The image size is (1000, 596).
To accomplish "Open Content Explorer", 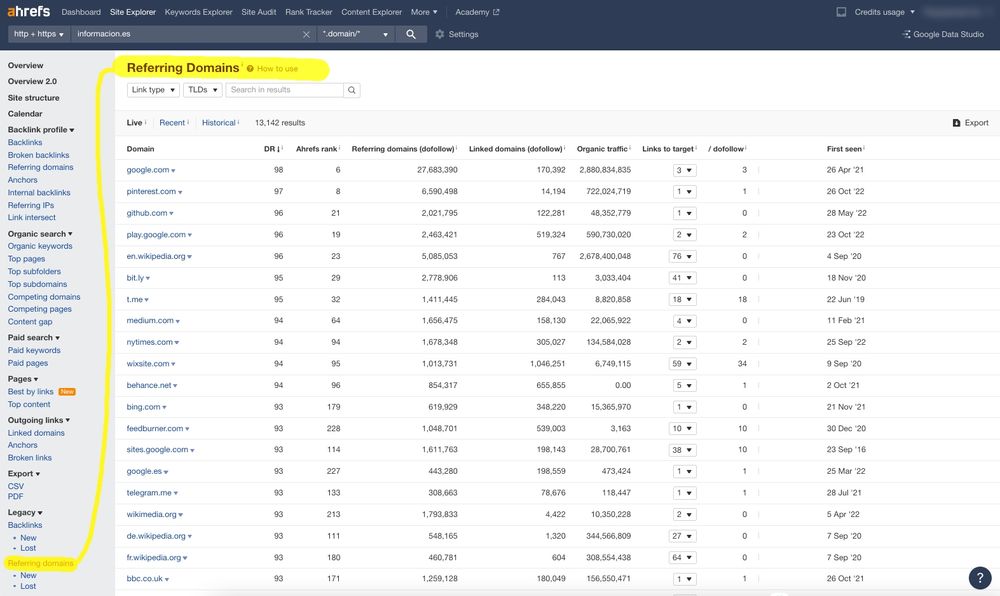I will [371, 12].
